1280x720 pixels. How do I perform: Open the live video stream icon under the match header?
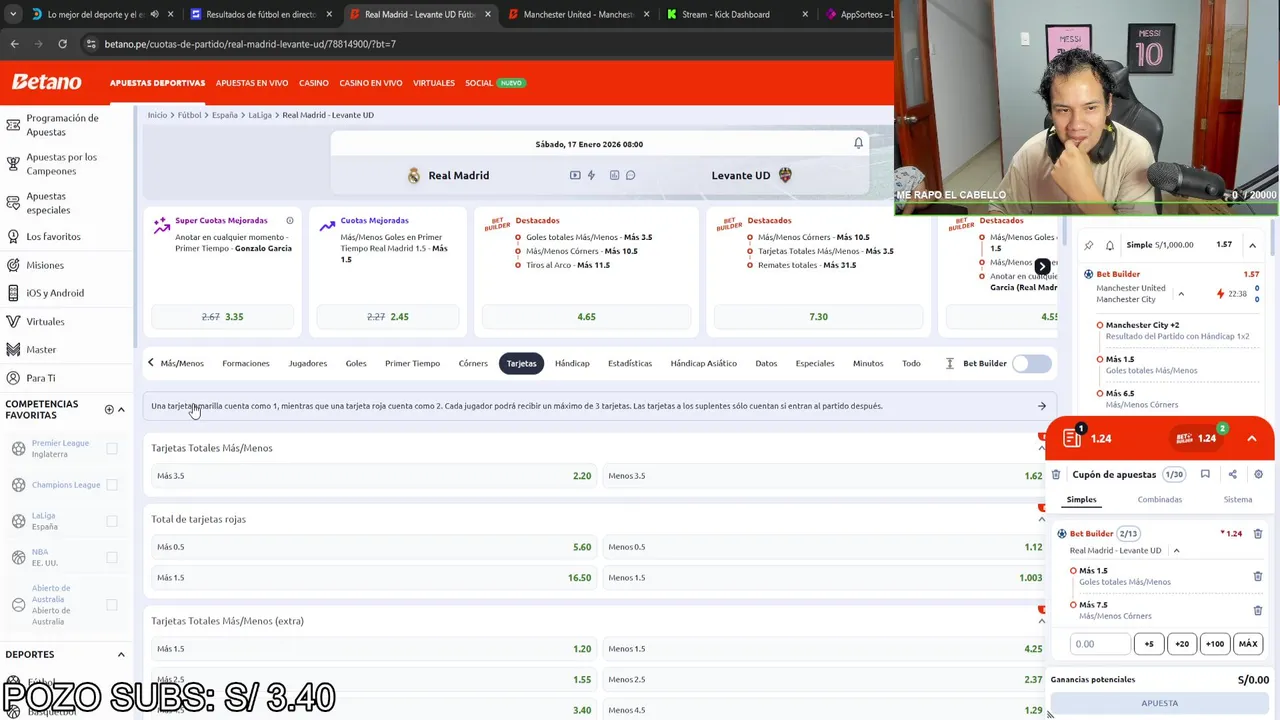[575, 175]
